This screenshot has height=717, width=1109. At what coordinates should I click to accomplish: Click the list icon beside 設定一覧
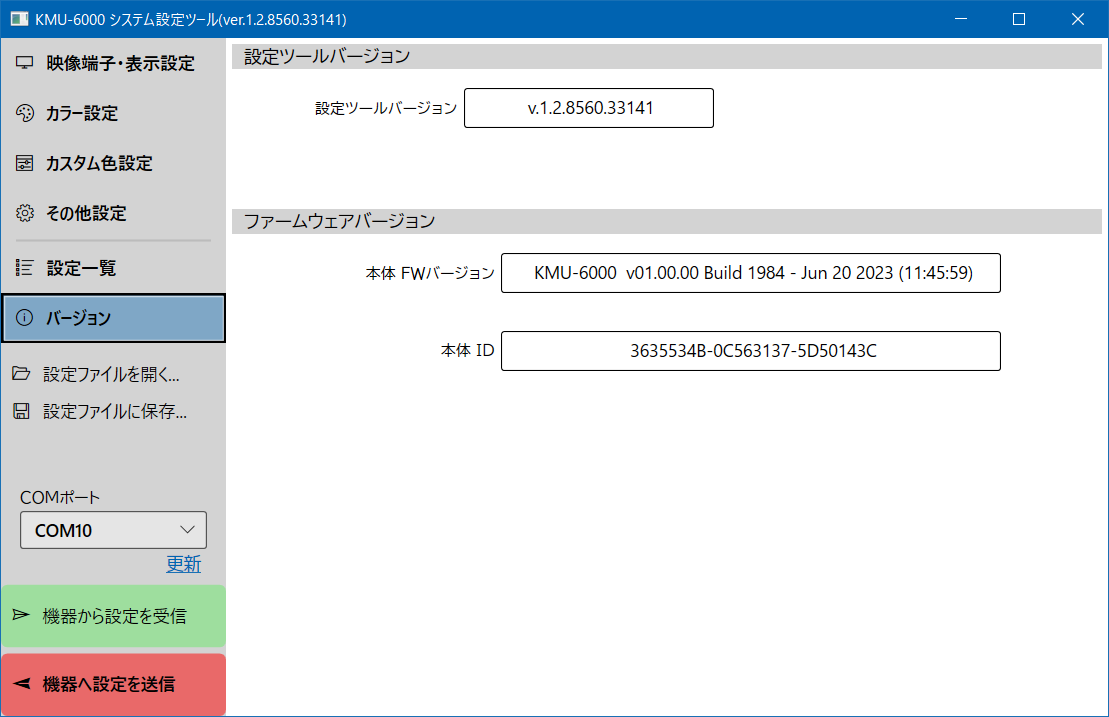25,267
